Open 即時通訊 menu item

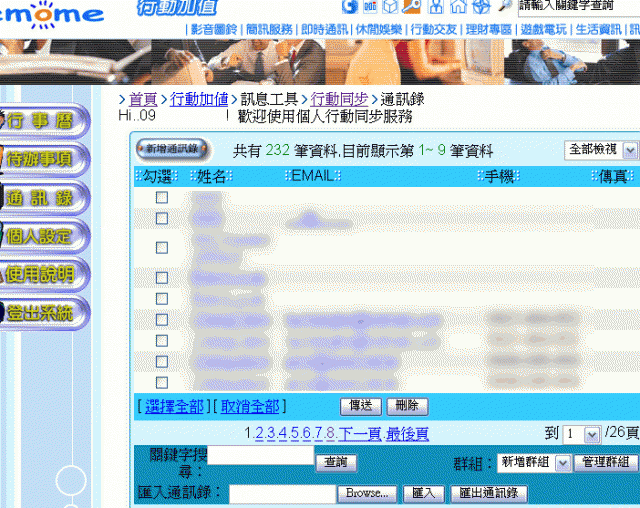point(324,29)
